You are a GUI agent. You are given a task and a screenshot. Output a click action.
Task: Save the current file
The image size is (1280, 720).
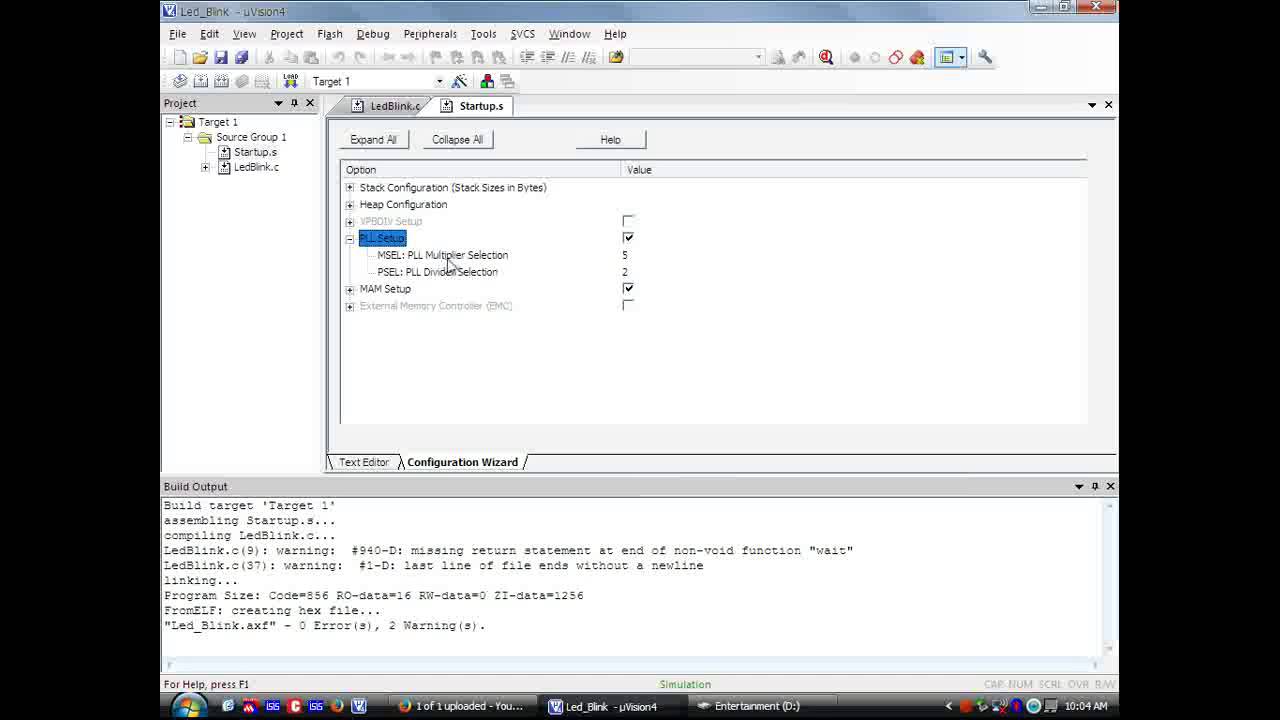click(x=221, y=57)
